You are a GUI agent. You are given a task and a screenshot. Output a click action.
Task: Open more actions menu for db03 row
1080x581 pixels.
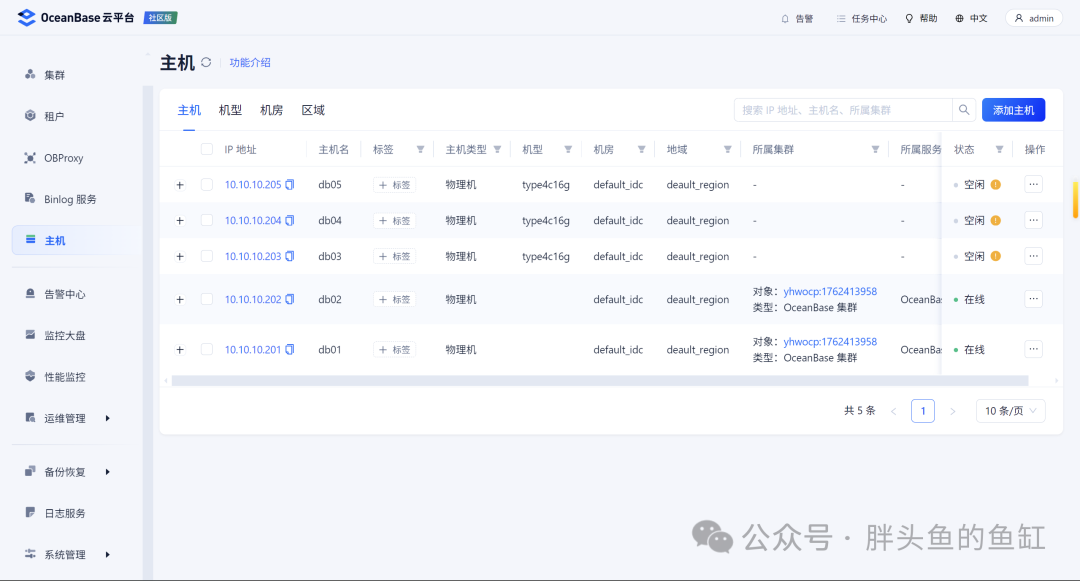point(1033,256)
